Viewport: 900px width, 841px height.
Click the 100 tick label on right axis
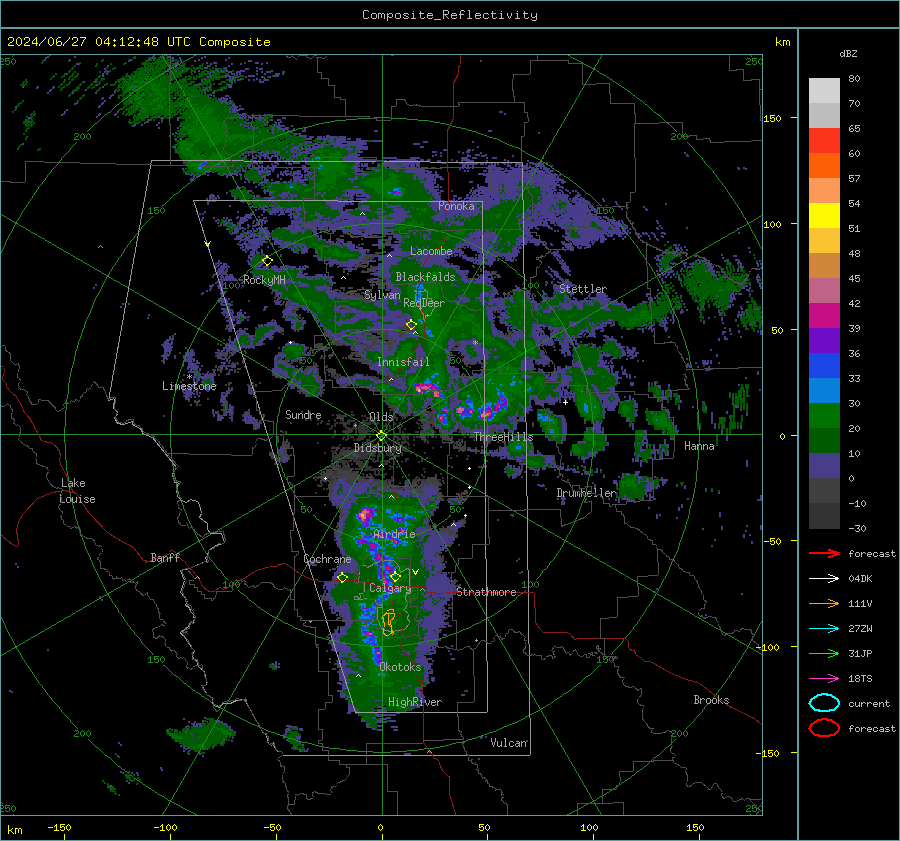pos(772,224)
